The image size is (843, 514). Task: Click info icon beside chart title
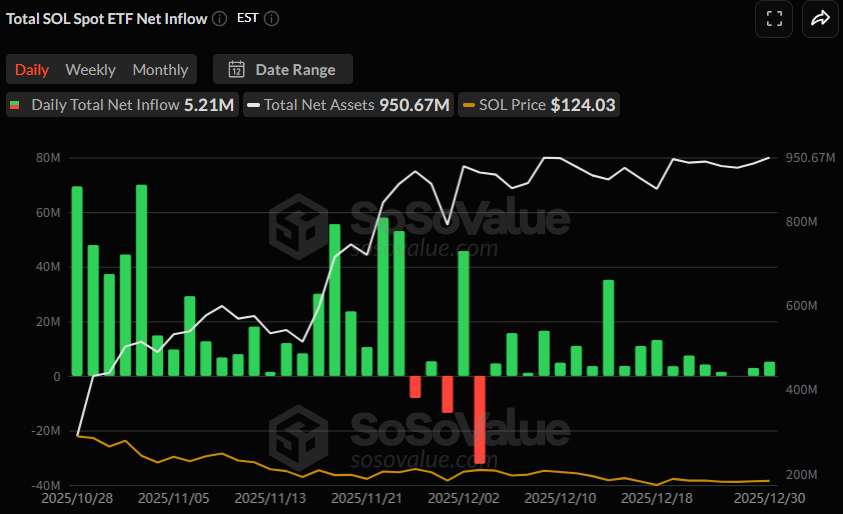tap(219, 18)
